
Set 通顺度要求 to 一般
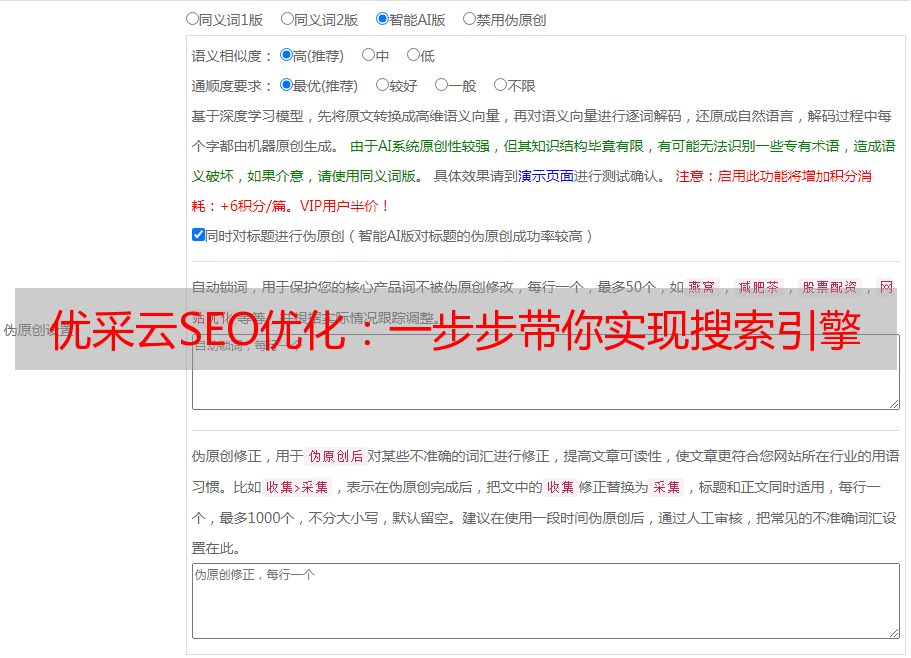point(441,86)
